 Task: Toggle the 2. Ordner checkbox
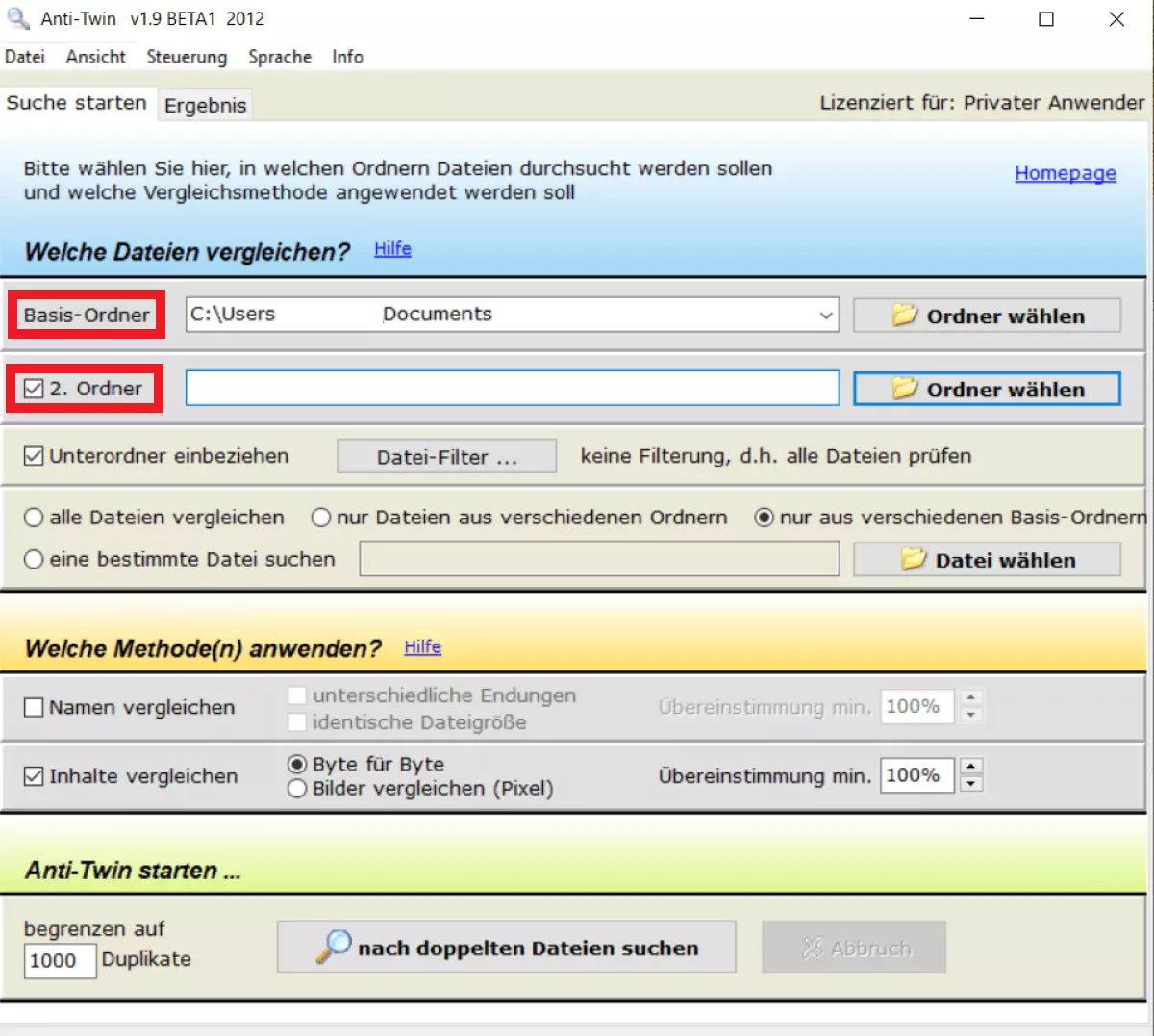(34, 389)
